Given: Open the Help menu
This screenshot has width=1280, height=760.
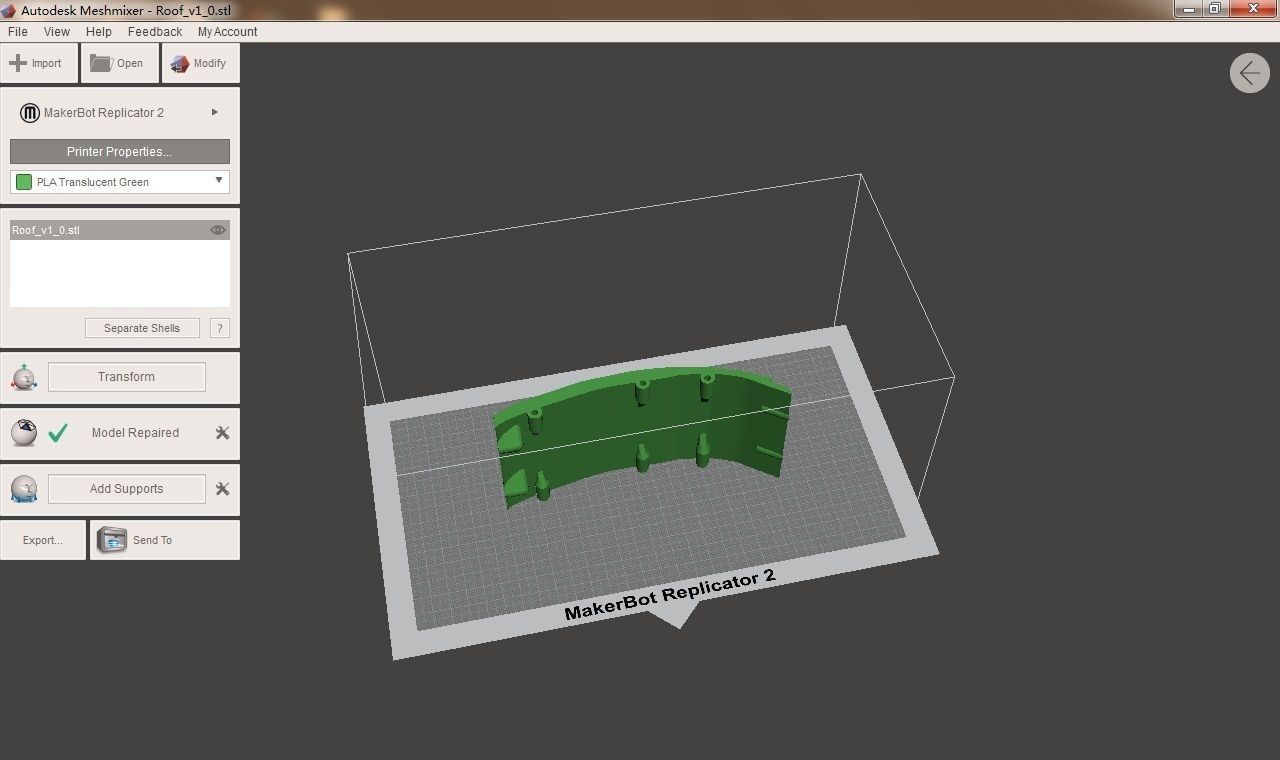Looking at the screenshot, I should point(99,32).
